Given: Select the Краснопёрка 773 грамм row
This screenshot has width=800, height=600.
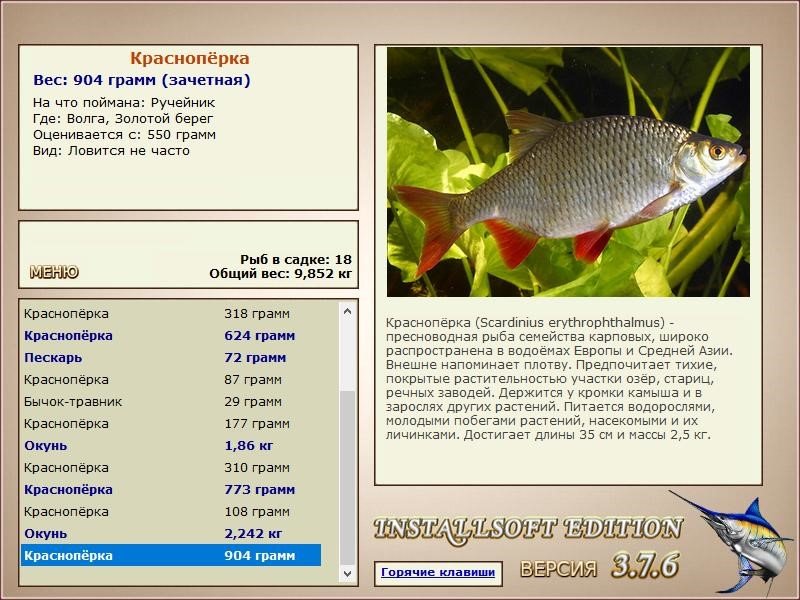Looking at the screenshot, I should pyautogui.click(x=171, y=489).
